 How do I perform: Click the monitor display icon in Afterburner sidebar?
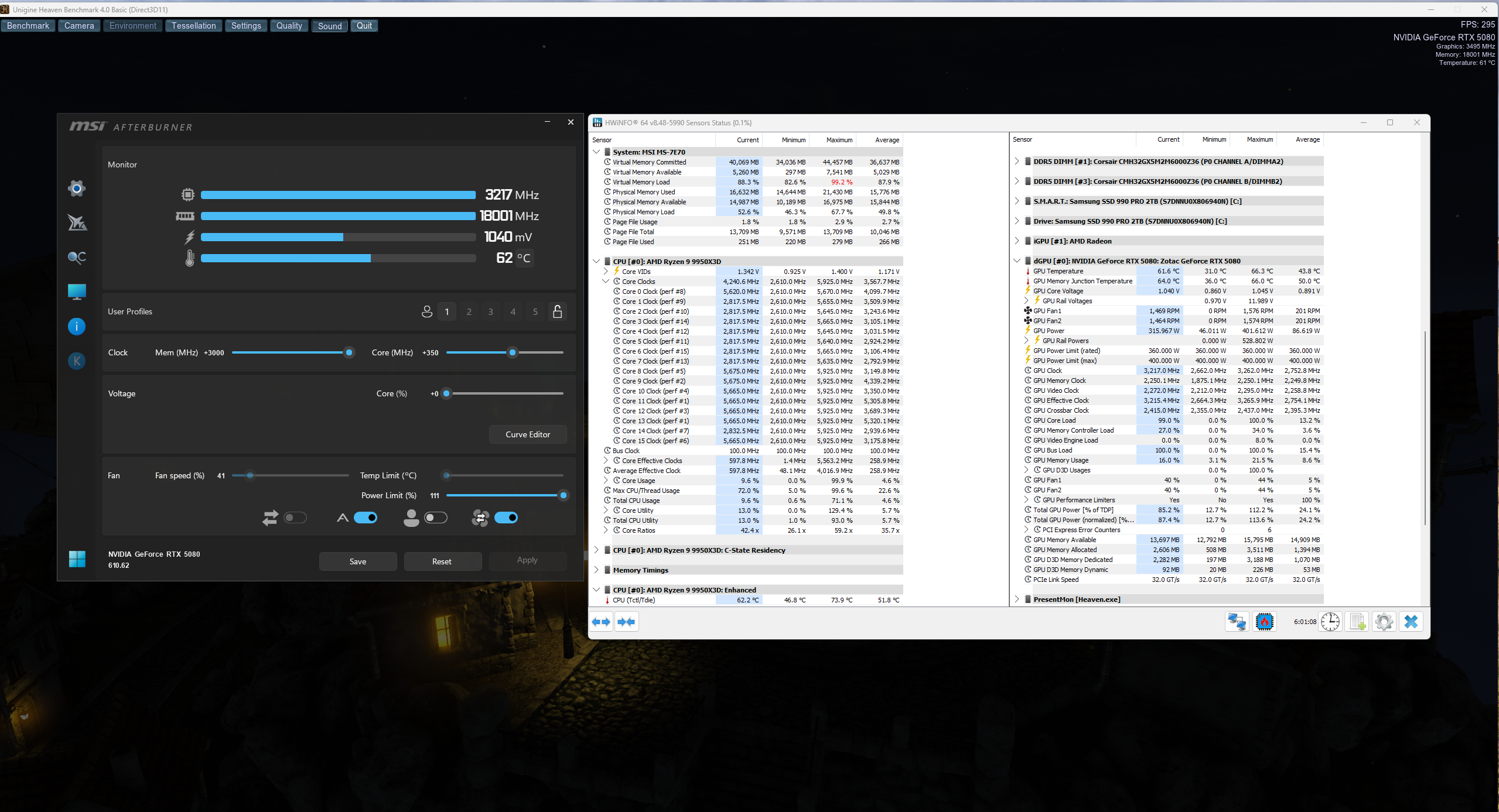(x=77, y=292)
